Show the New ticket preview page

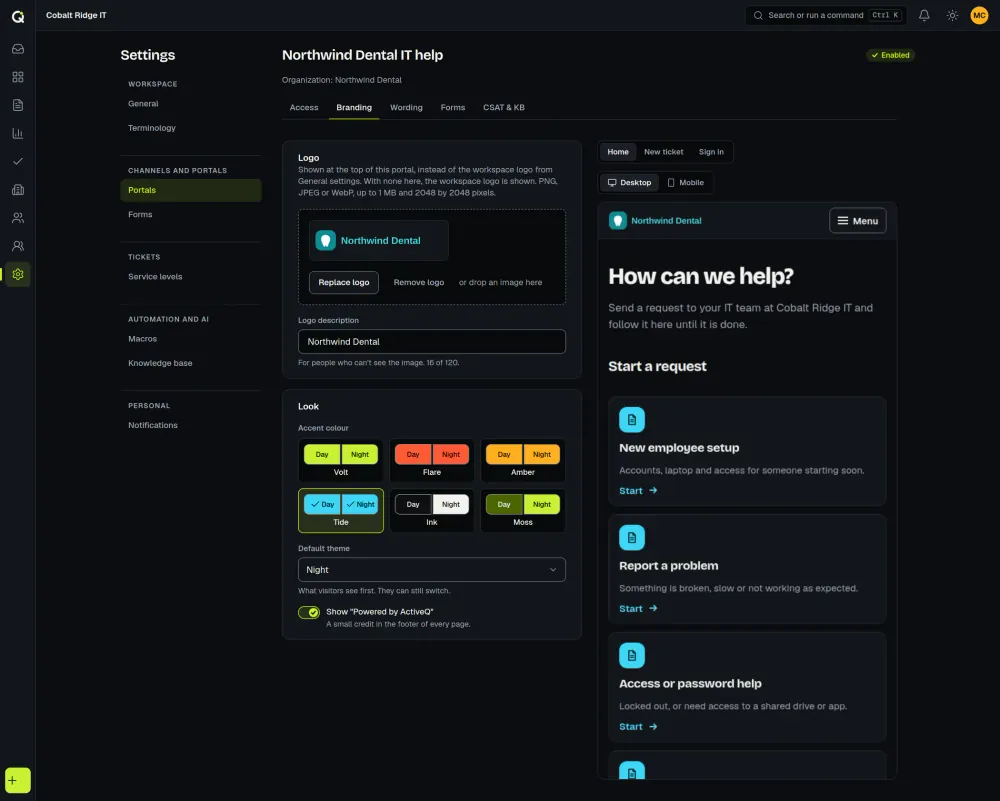coord(663,152)
